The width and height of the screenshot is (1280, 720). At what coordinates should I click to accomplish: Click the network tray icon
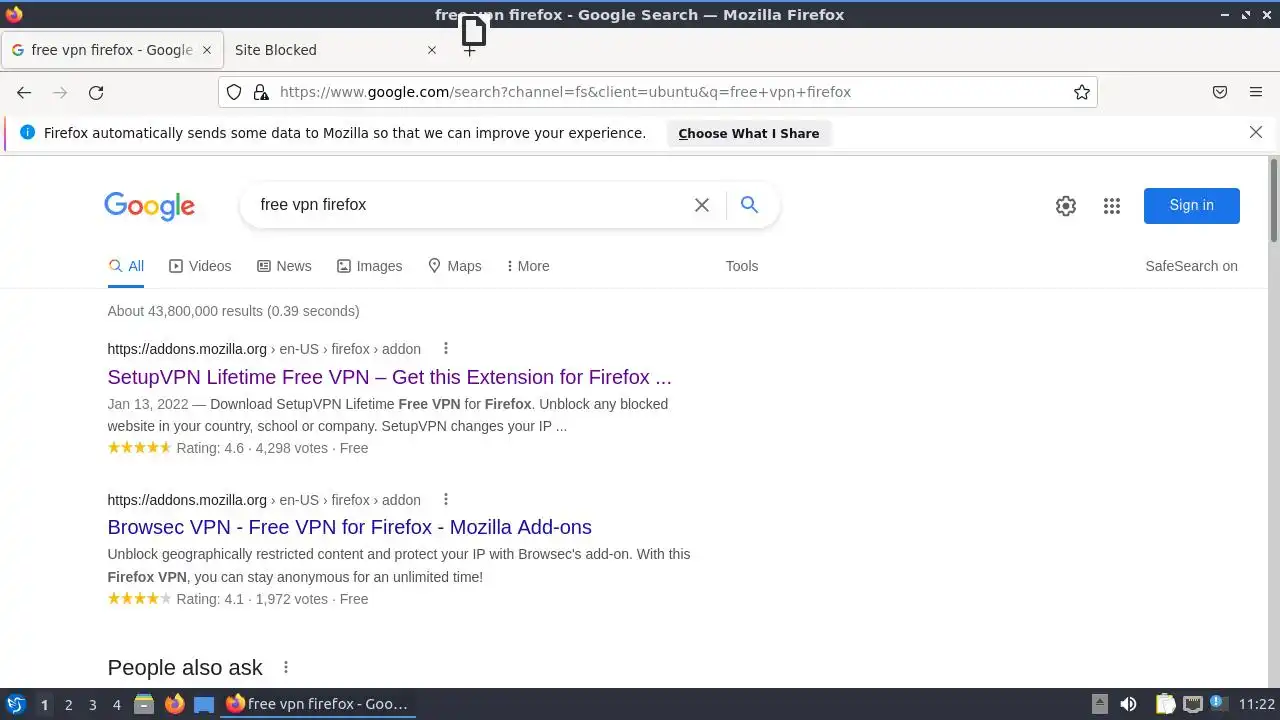(1192, 704)
